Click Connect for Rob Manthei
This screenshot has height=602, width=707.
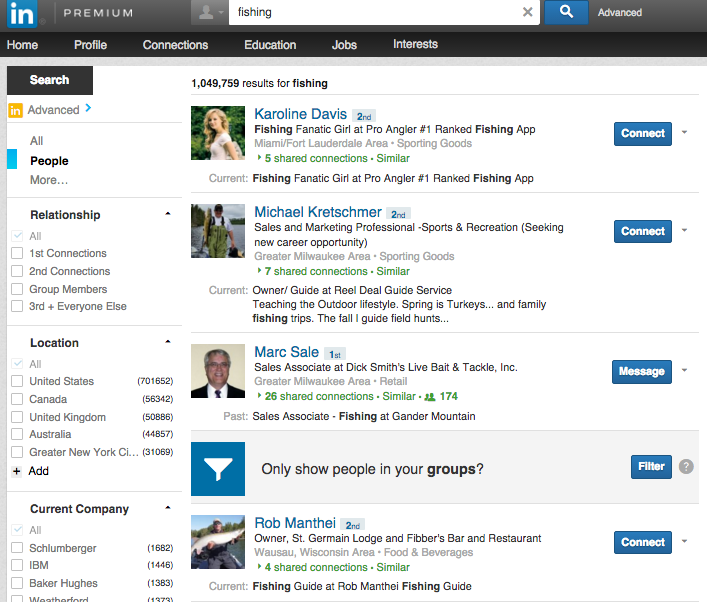(x=643, y=542)
